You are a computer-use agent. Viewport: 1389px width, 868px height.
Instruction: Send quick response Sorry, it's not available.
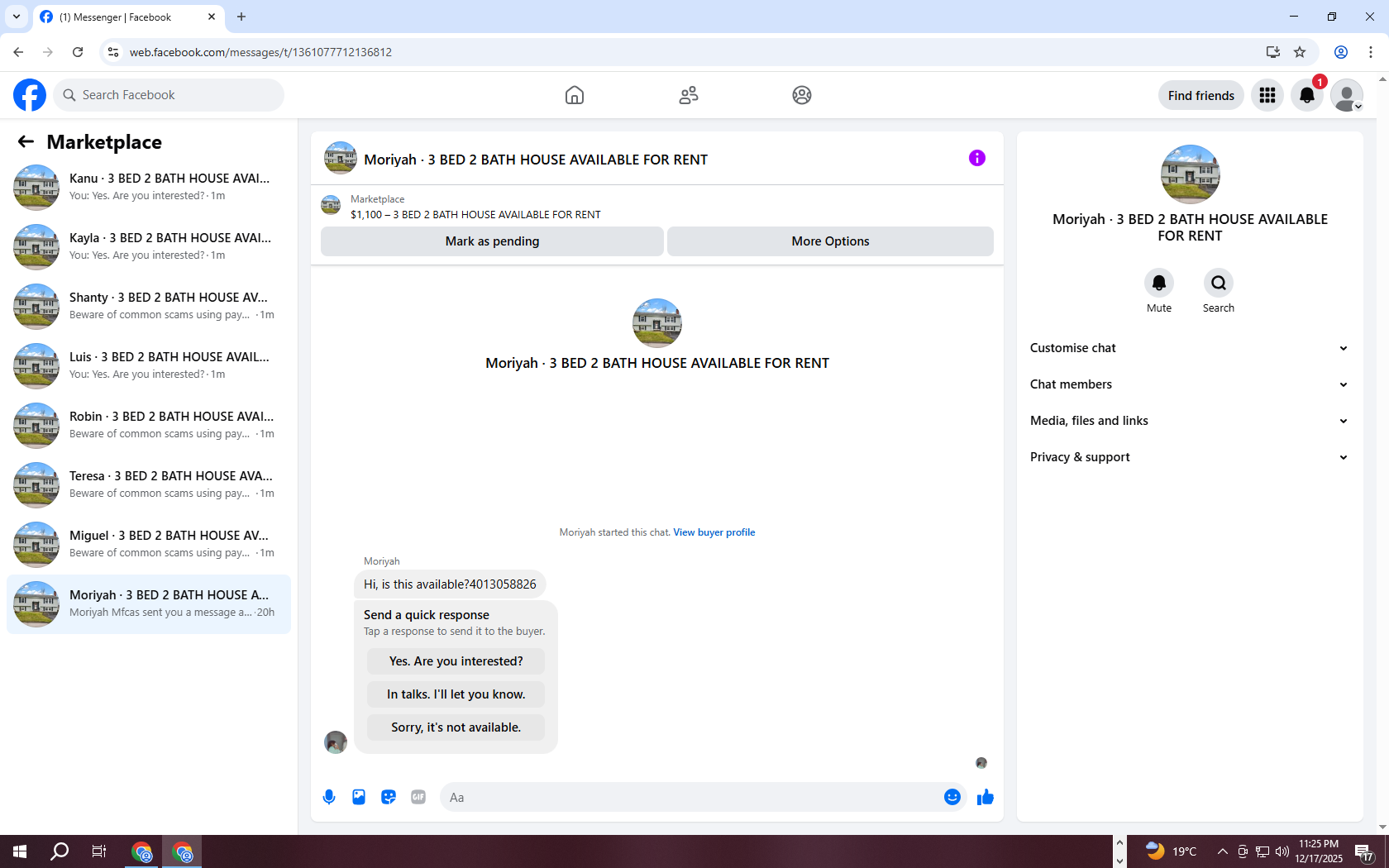pos(456,727)
